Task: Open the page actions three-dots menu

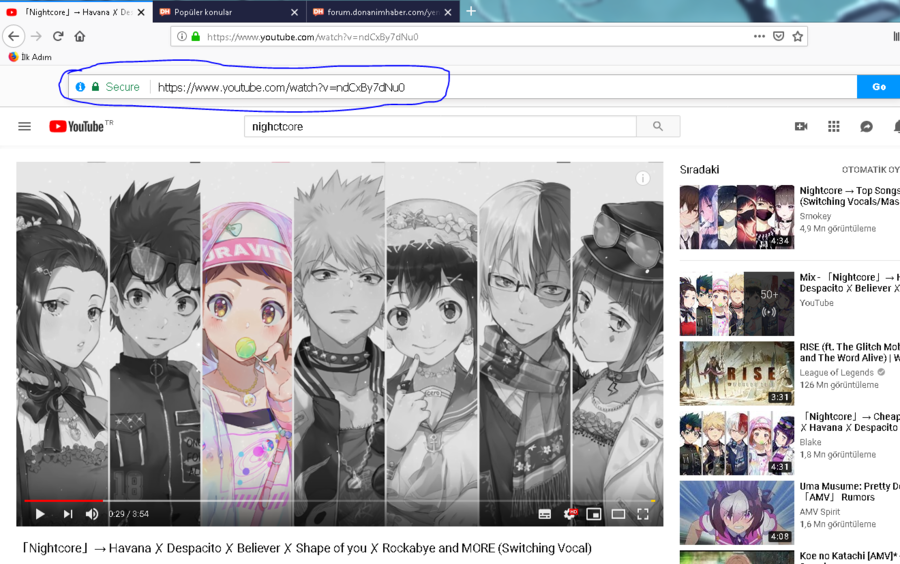Action: pos(759,36)
